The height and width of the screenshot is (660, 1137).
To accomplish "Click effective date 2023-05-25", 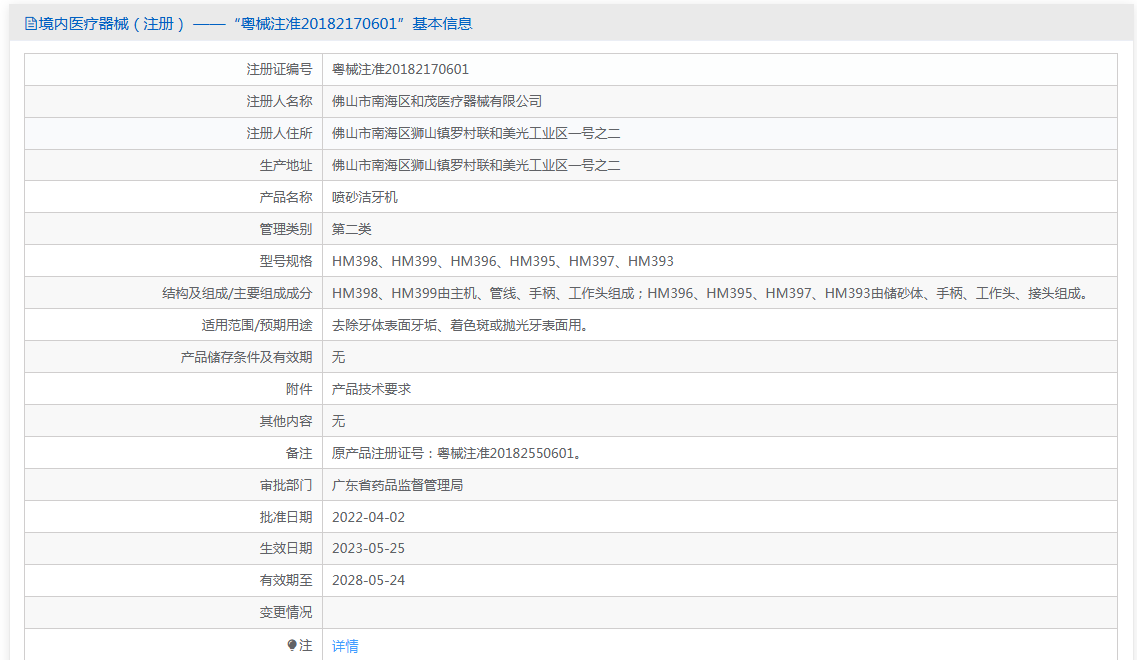I will (368, 548).
